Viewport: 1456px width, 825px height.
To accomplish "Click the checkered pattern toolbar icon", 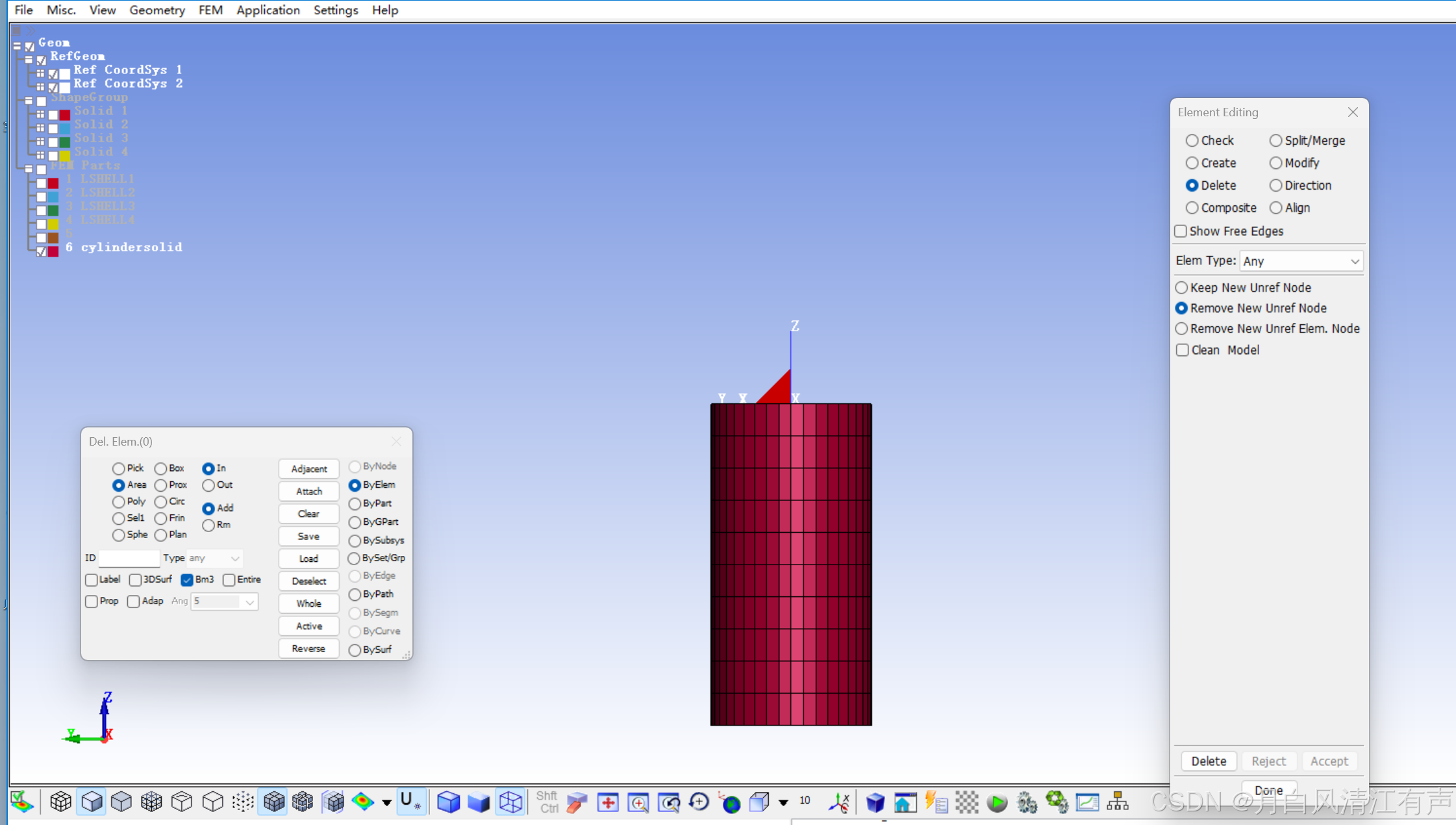I will tap(966, 803).
